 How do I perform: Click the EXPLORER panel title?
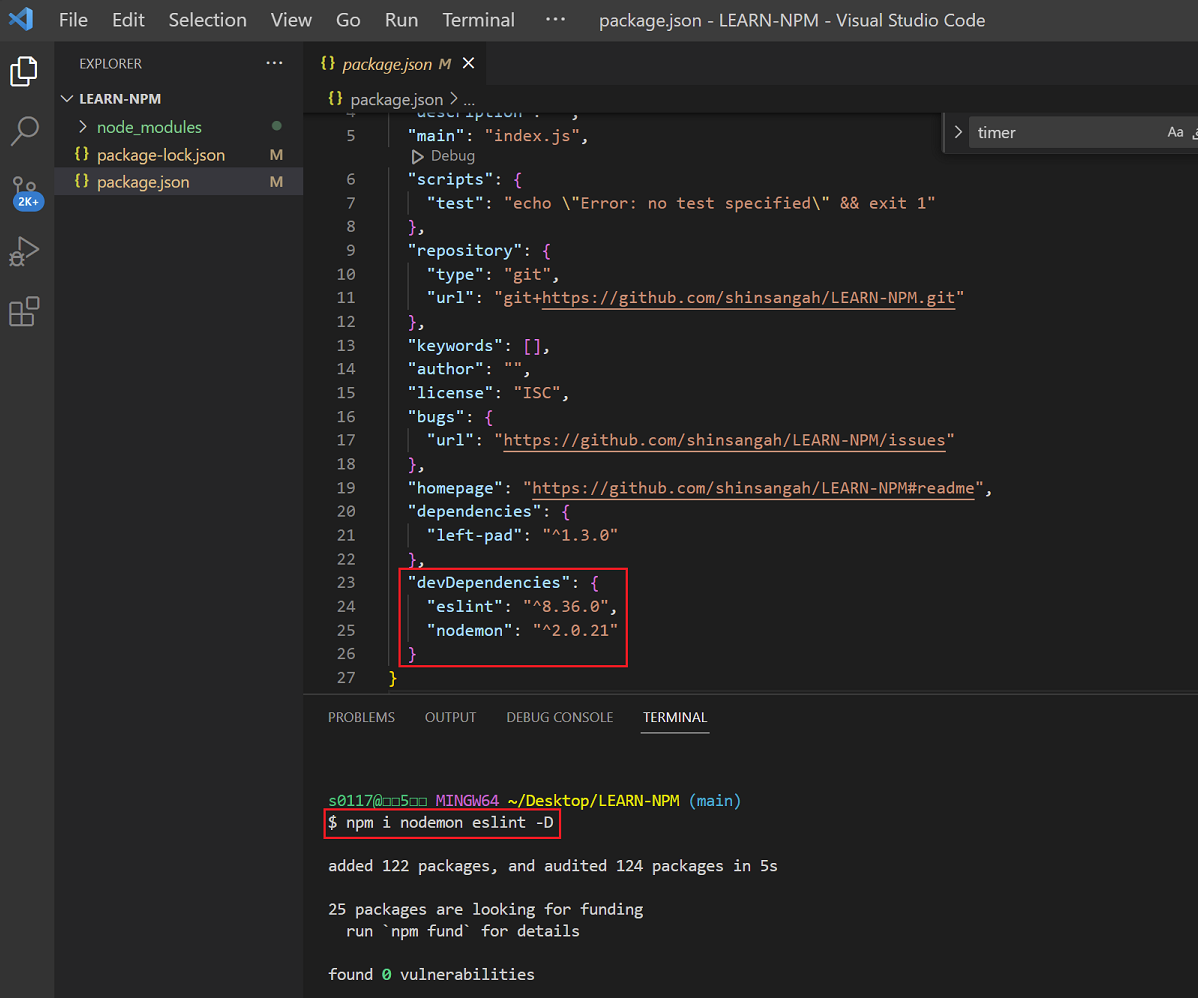[111, 63]
